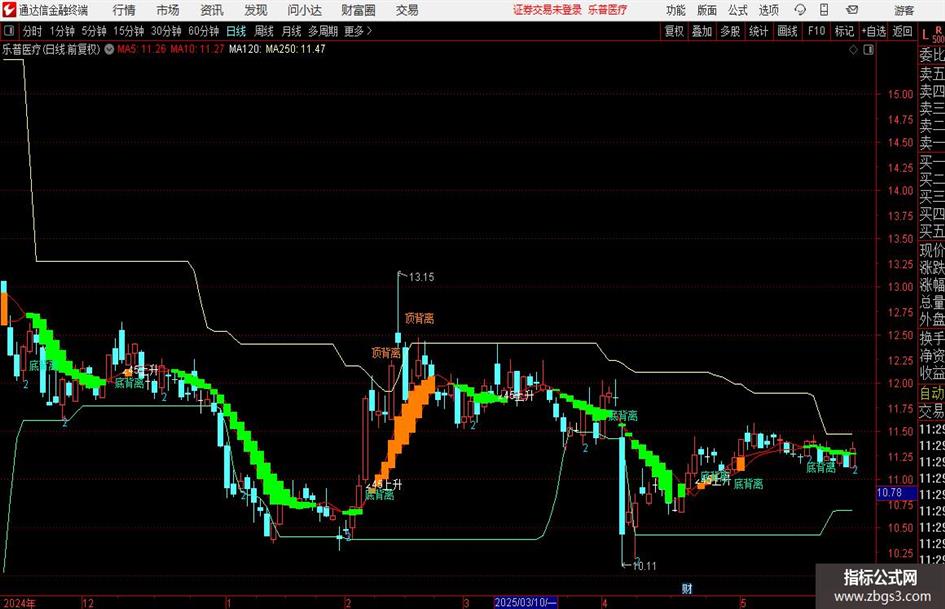The height and width of the screenshot is (609, 945).
Task: Open the F10 company info
Action: coord(817,31)
